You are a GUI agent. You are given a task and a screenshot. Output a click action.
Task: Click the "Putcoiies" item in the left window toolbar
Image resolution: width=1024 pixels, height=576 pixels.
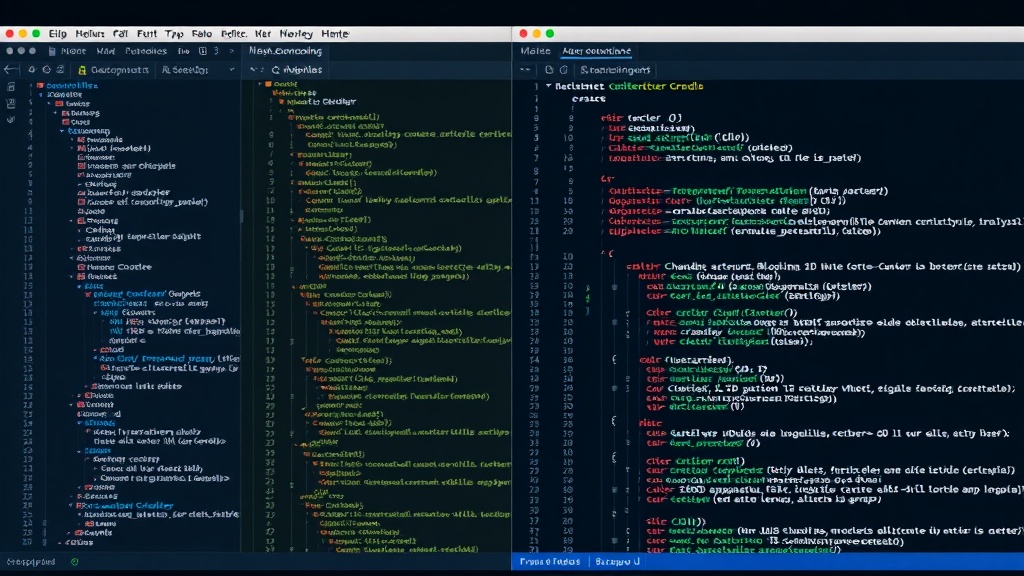coord(146,51)
